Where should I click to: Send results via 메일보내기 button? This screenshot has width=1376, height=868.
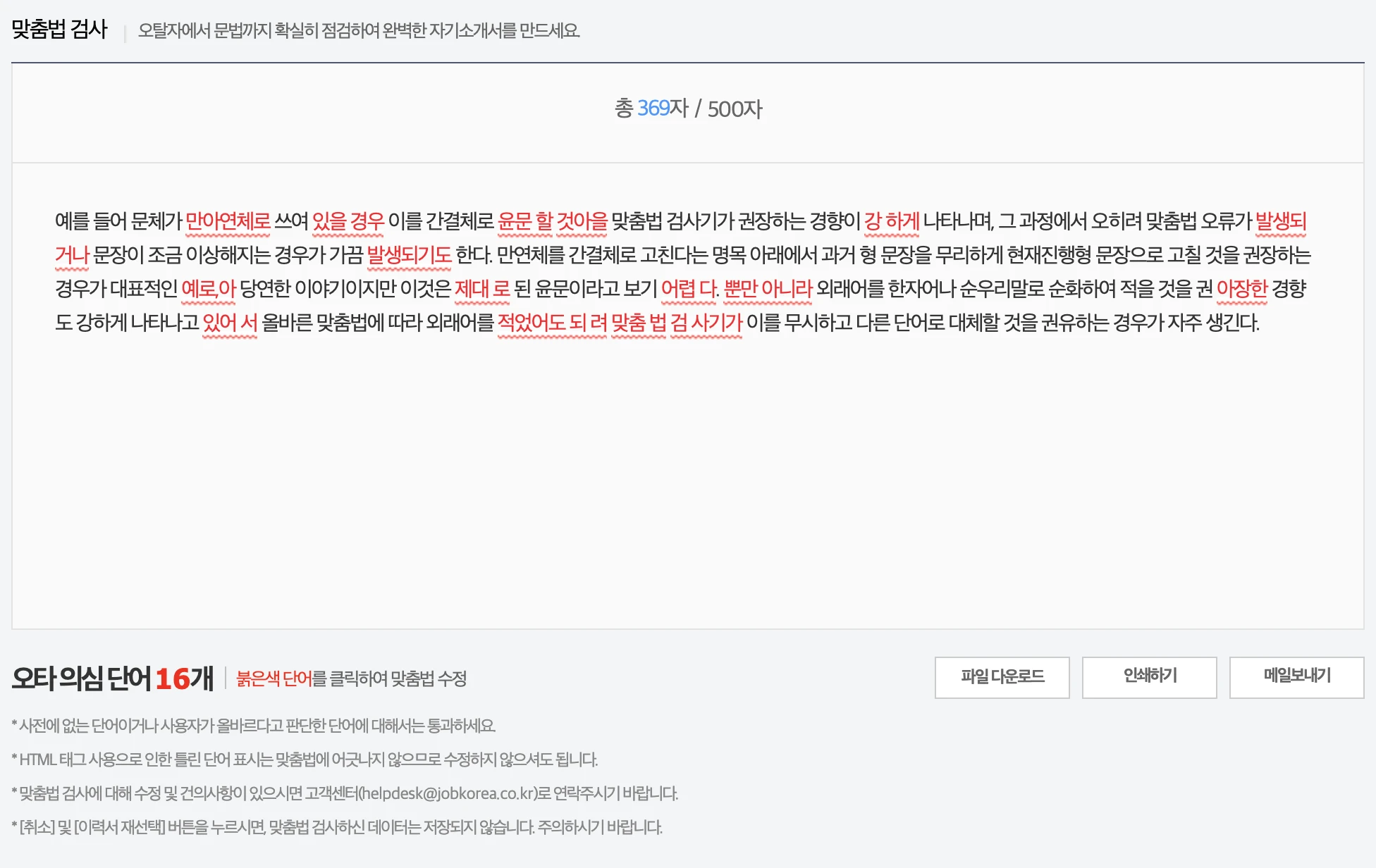(x=1297, y=678)
